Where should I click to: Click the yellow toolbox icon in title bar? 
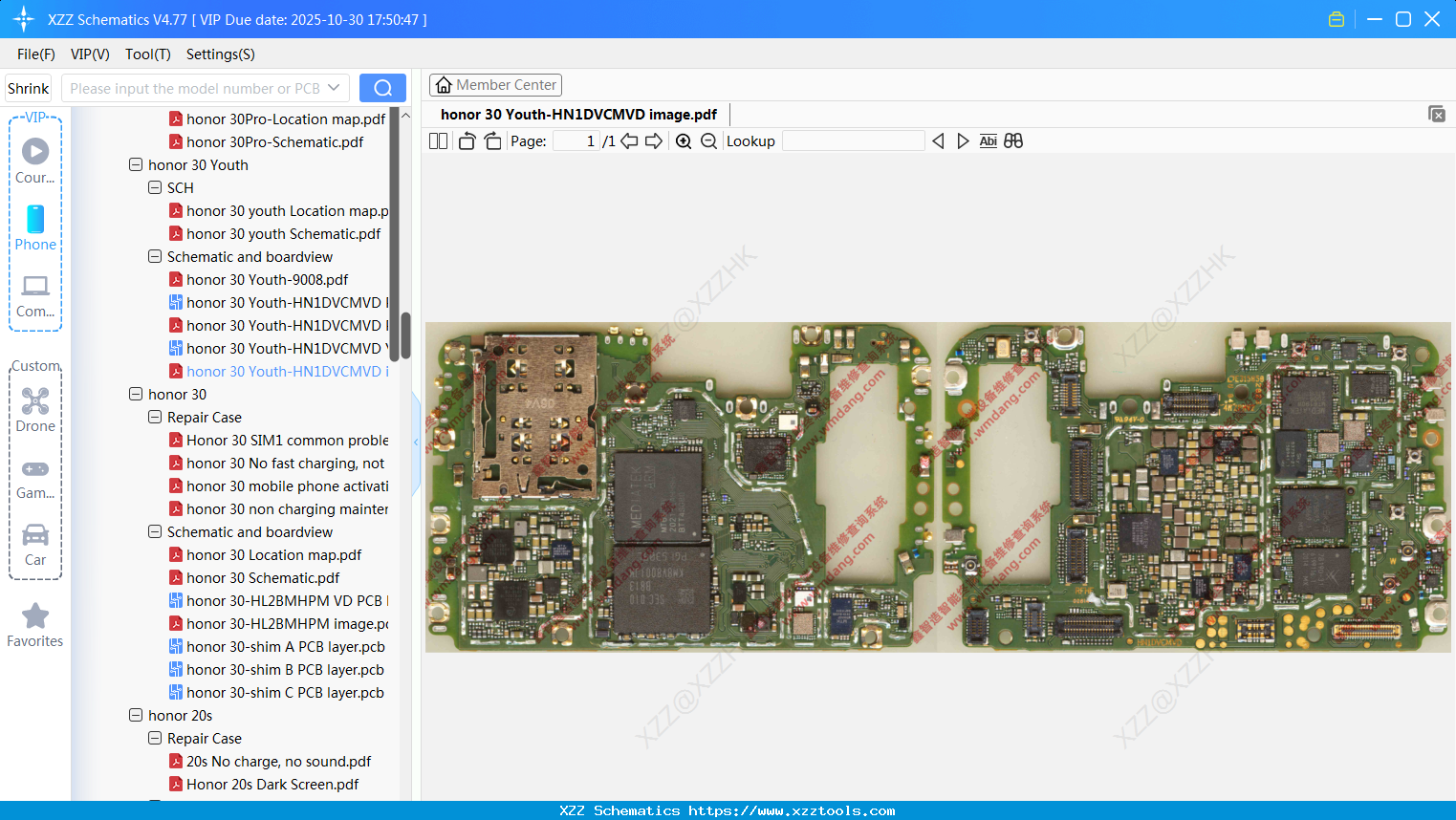[x=1336, y=19]
